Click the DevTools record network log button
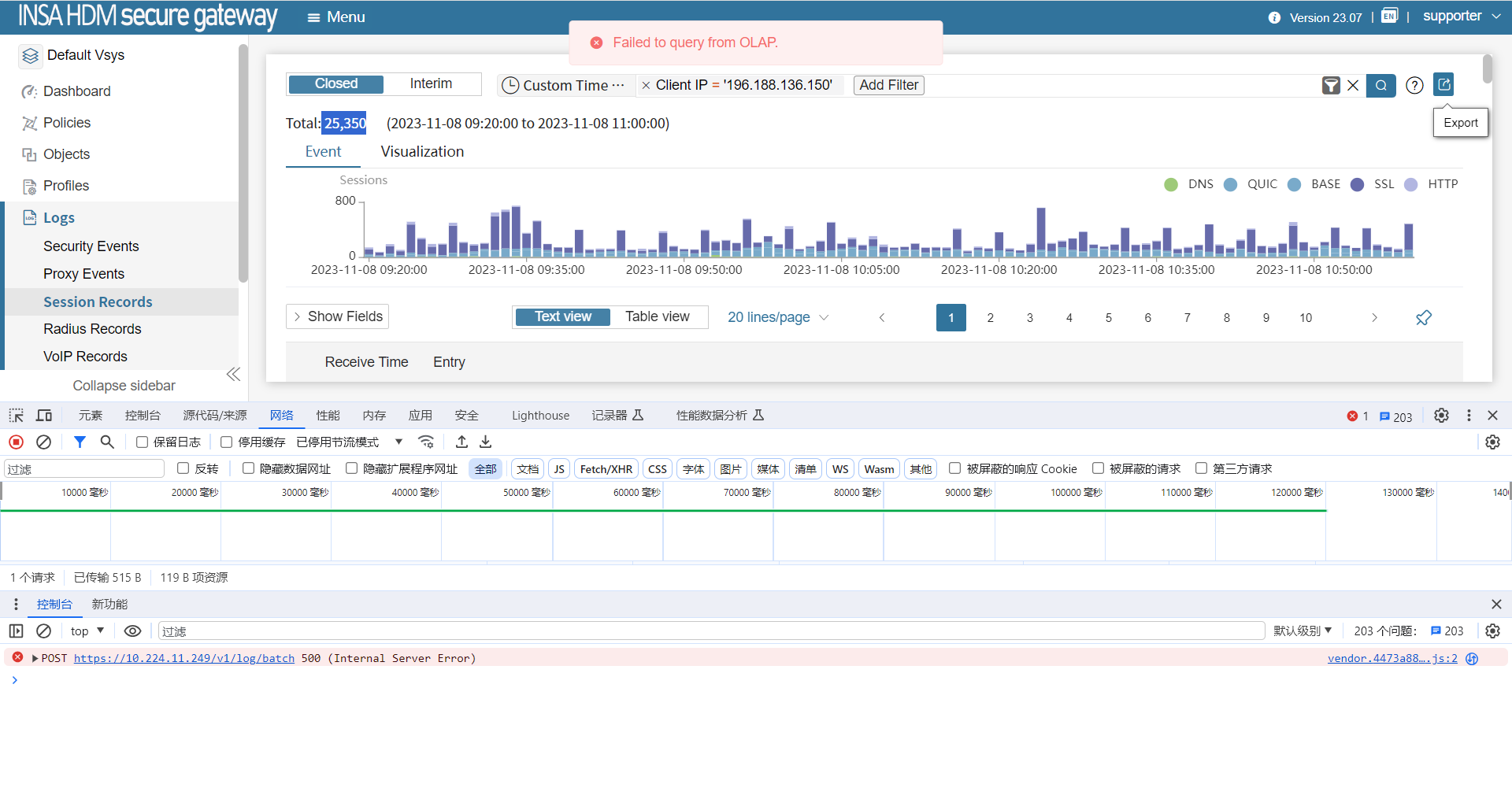Image resolution: width=1512 pixels, height=799 pixels. pyautogui.click(x=17, y=442)
